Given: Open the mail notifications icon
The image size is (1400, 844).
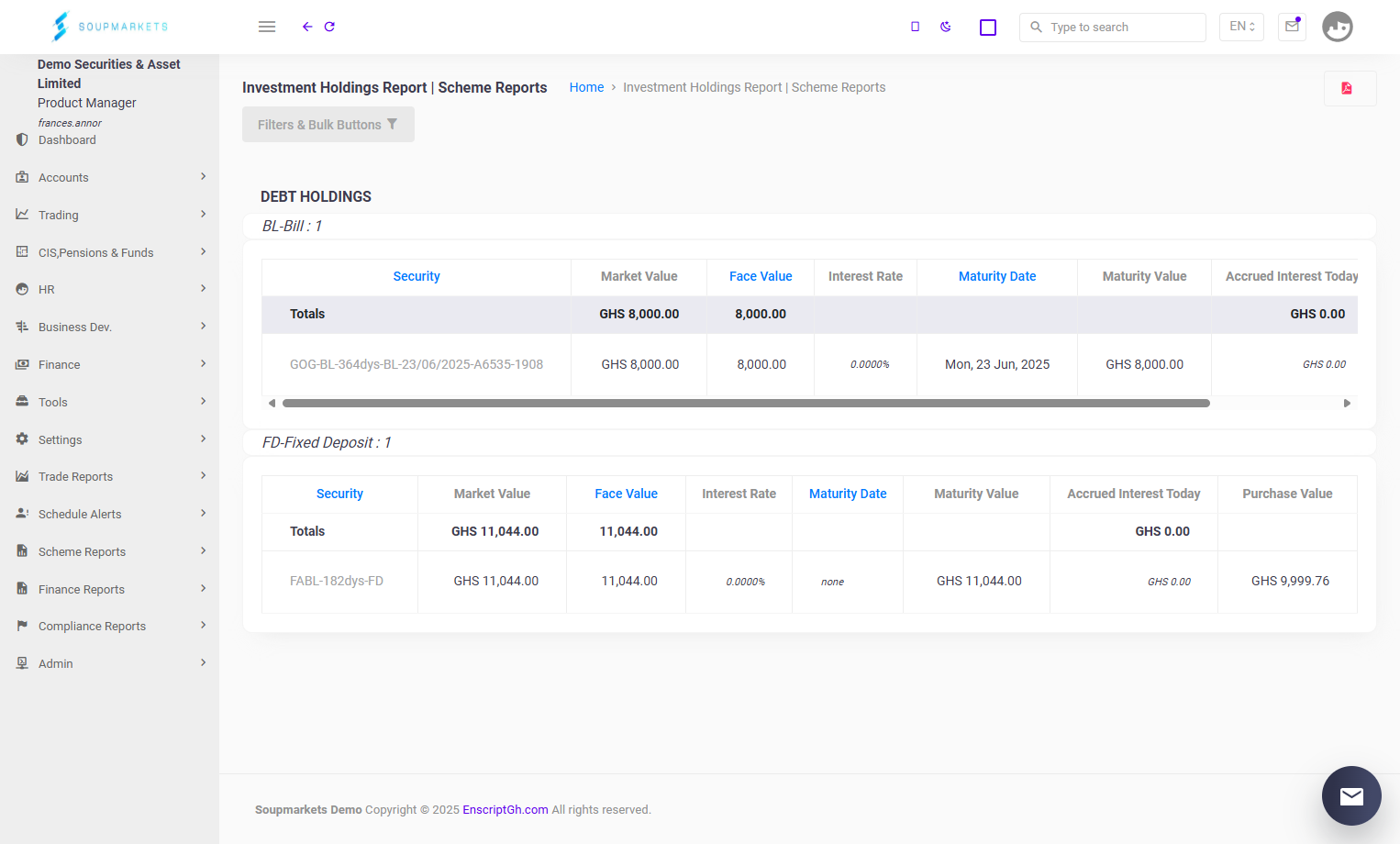Looking at the screenshot, I should click(1292, 26).
